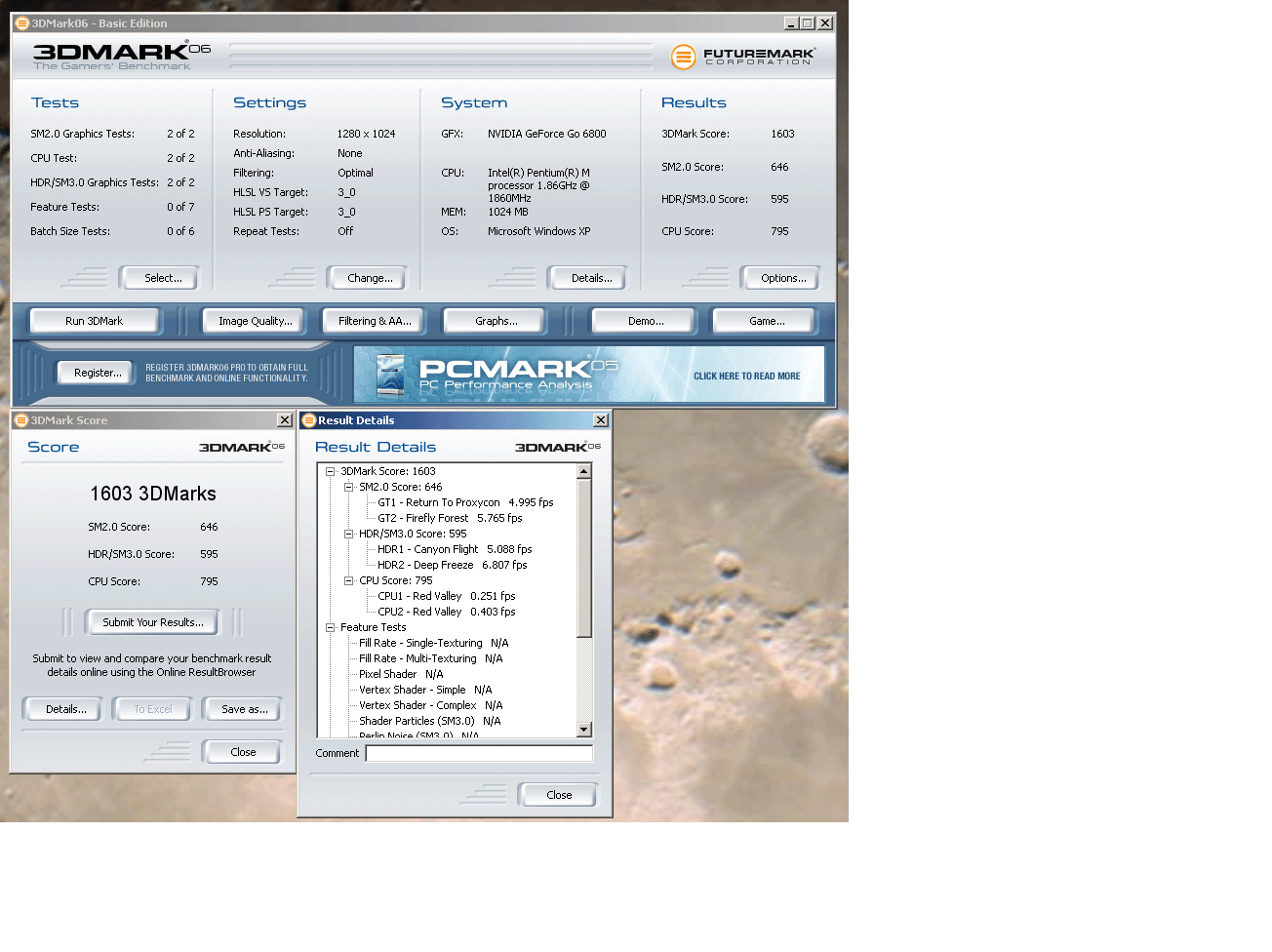Select Vertex Shader - Complex row

point(430,705)
